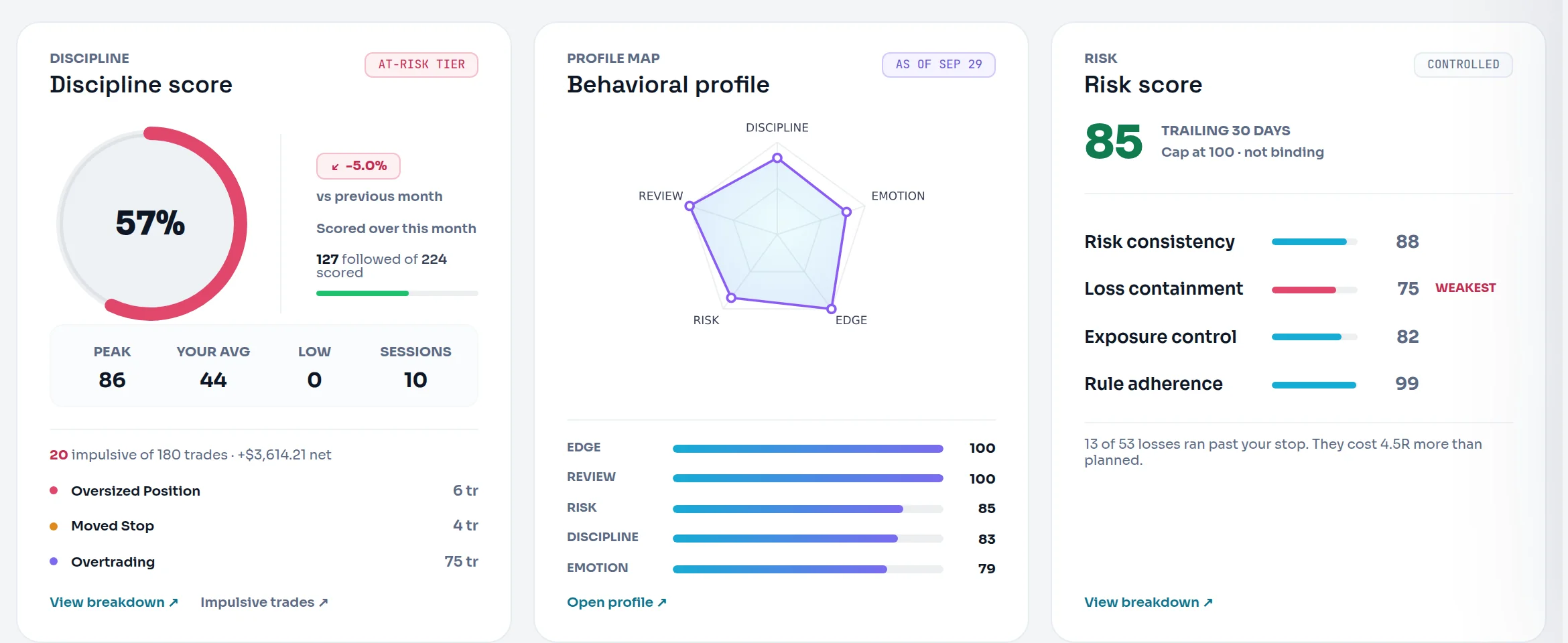1568x643 pixels.
Task: Click the AS OF SEP 29 badge
Action: [939, 65]
